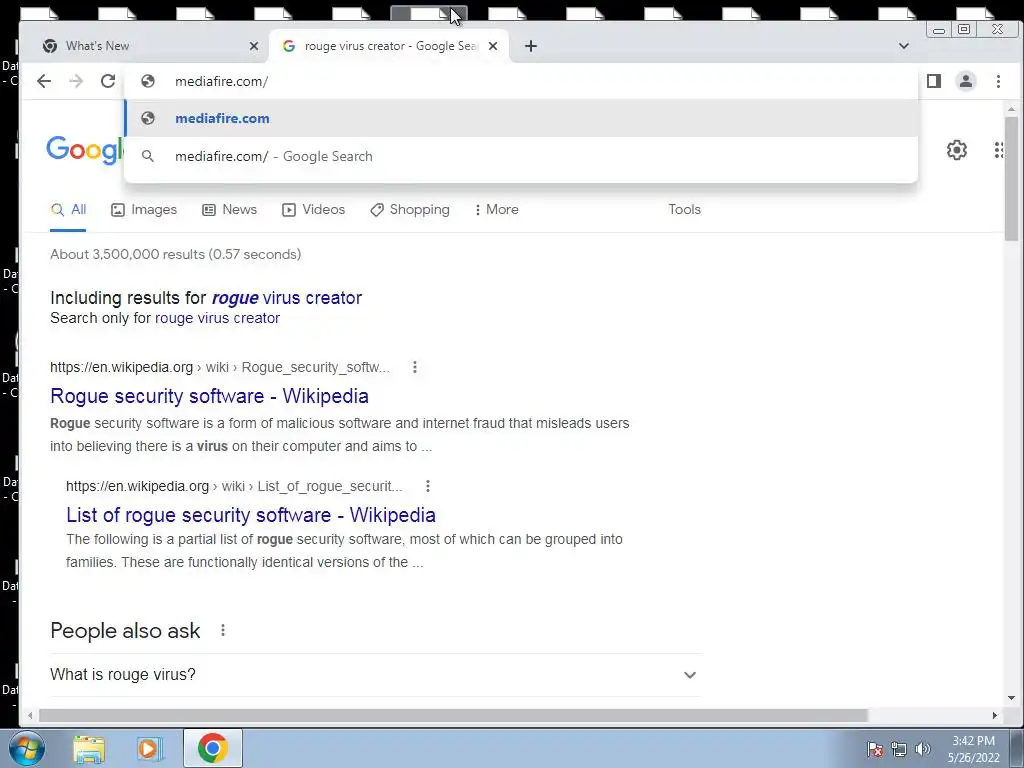The width and height of the screenshot is (1024, 768).
Task: Click the rogue virus creator correction link
Action: pos(287,298)
